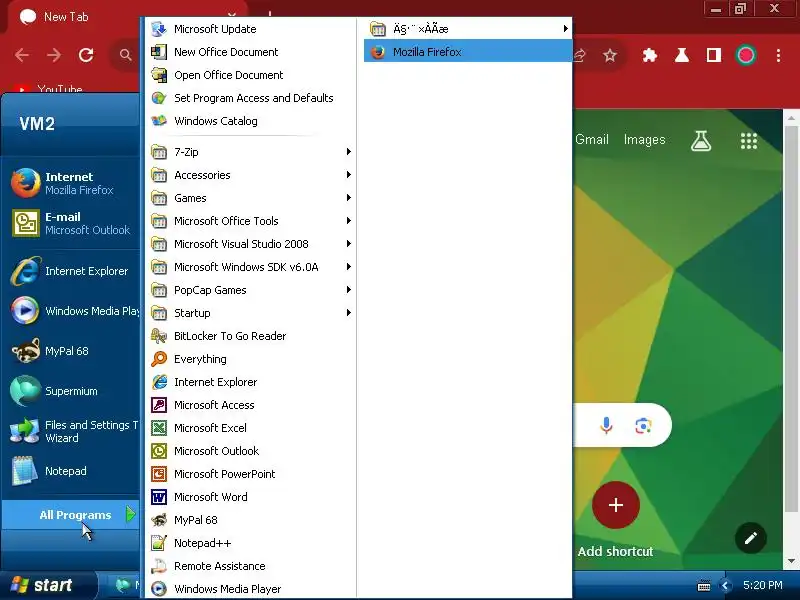Expand the garbled-name folder submenu arrow
Image resolution: width=800 pixels, height=600 pixels.
565,29
